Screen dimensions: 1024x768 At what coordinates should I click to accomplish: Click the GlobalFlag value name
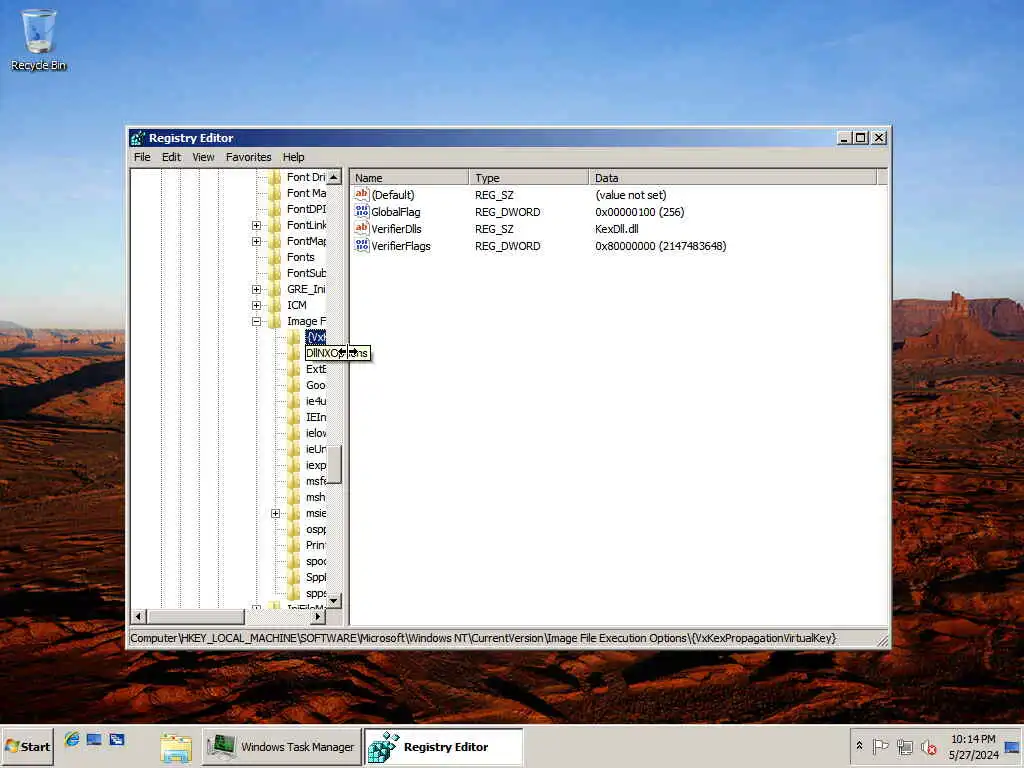coord(396,212)
